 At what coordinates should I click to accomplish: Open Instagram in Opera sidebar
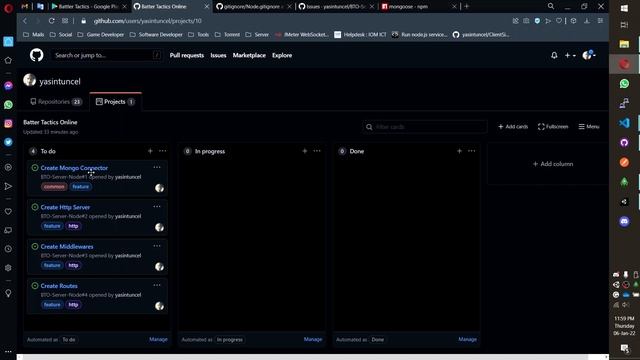pos(8,123)
